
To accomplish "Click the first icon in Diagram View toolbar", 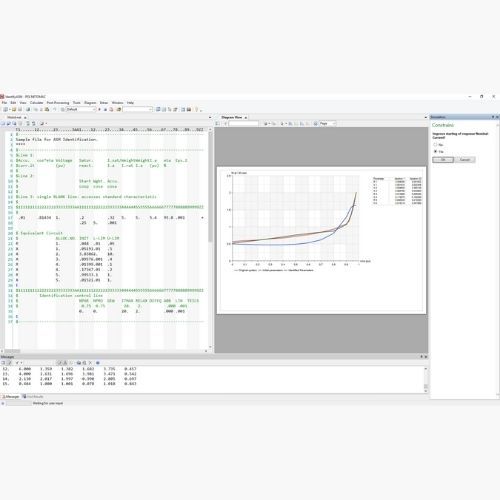I will pyautogui.click(x=218, y=124).
